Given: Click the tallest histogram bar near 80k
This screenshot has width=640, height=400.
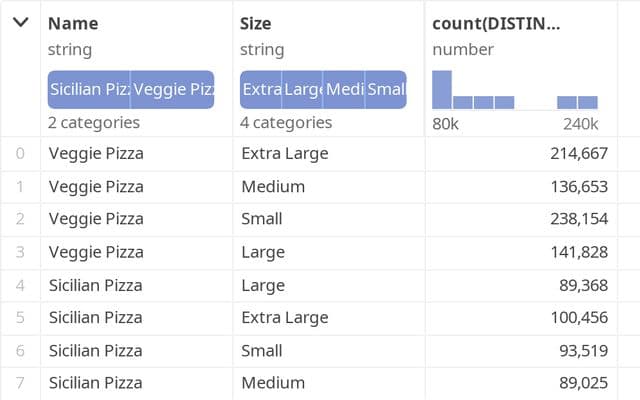Looking at the screenshot, I should click(442, 90).
